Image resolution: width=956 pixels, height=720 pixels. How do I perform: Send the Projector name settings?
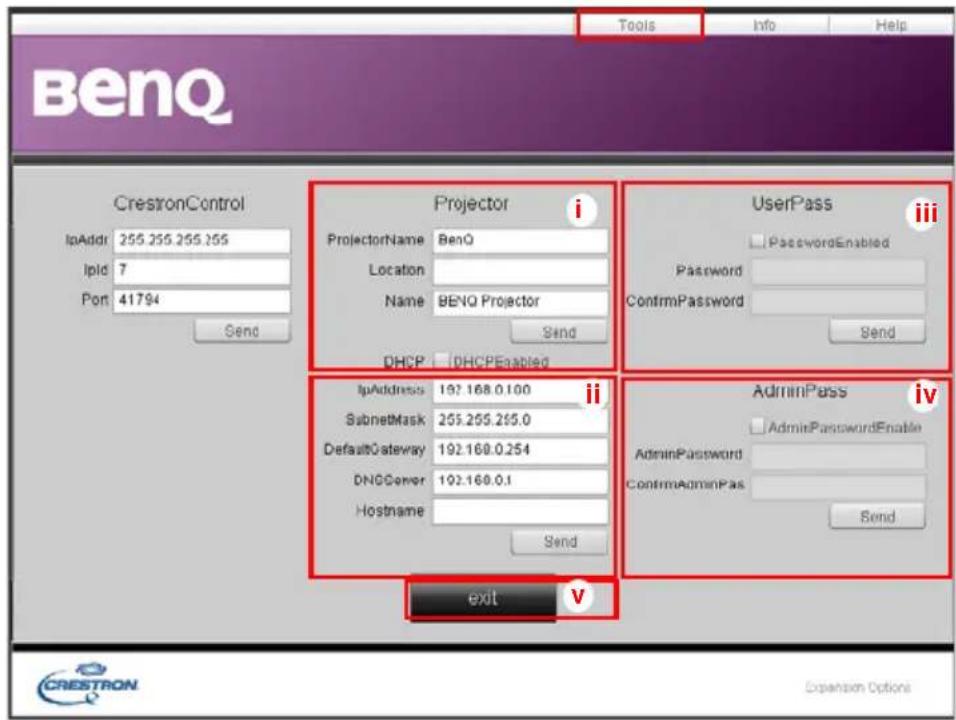[559, 332]
